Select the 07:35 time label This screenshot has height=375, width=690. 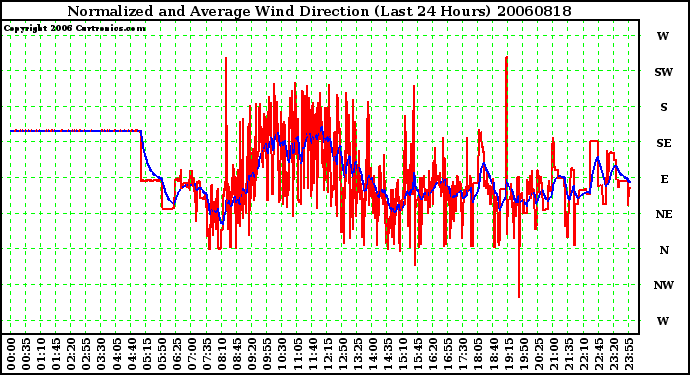click(207, 354)
